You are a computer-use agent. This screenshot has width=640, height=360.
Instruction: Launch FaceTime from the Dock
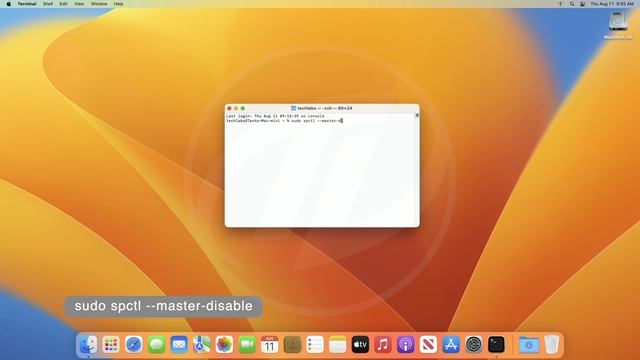click(247, 345)
